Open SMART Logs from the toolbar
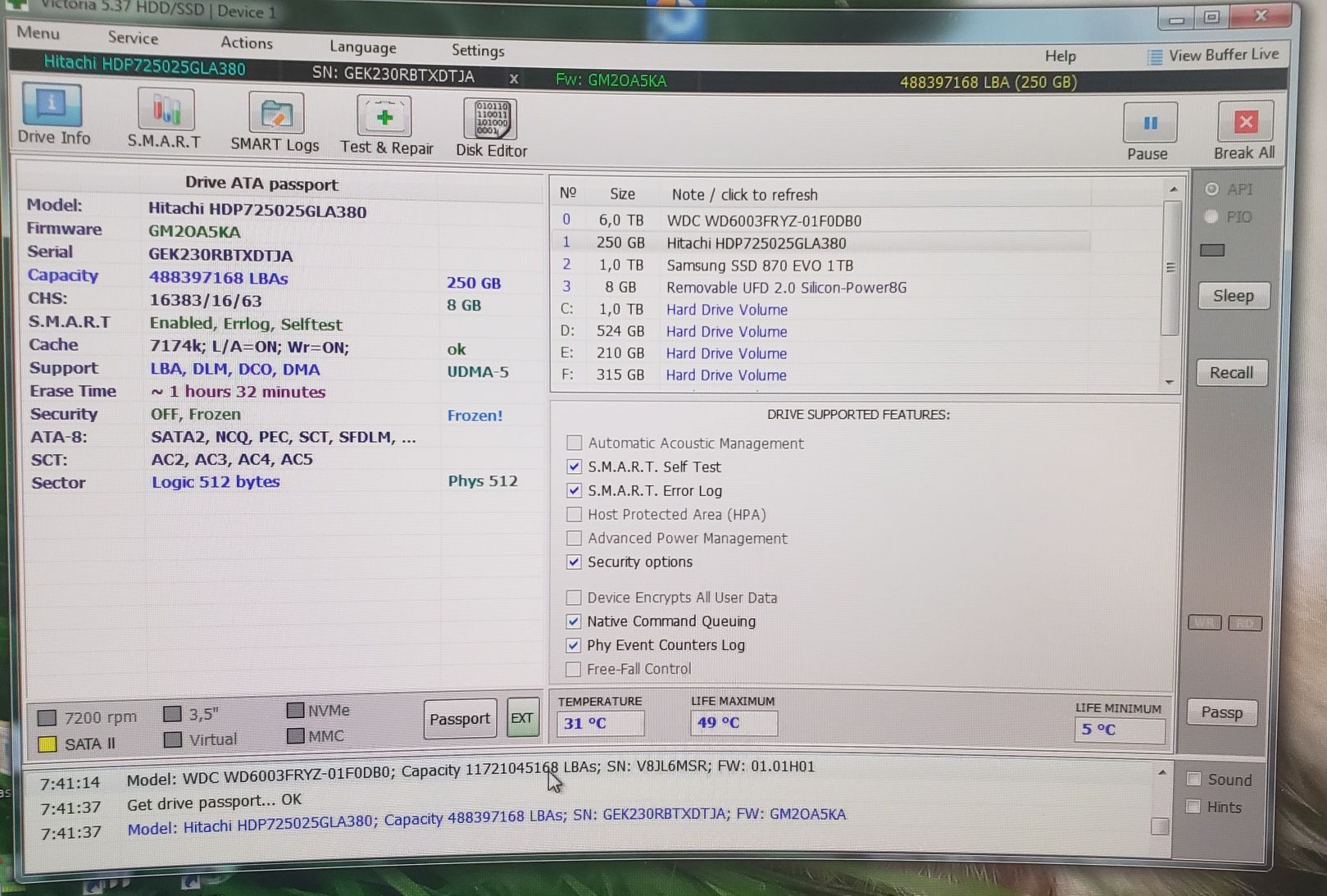1327x896 pixels. coord(275,123)
